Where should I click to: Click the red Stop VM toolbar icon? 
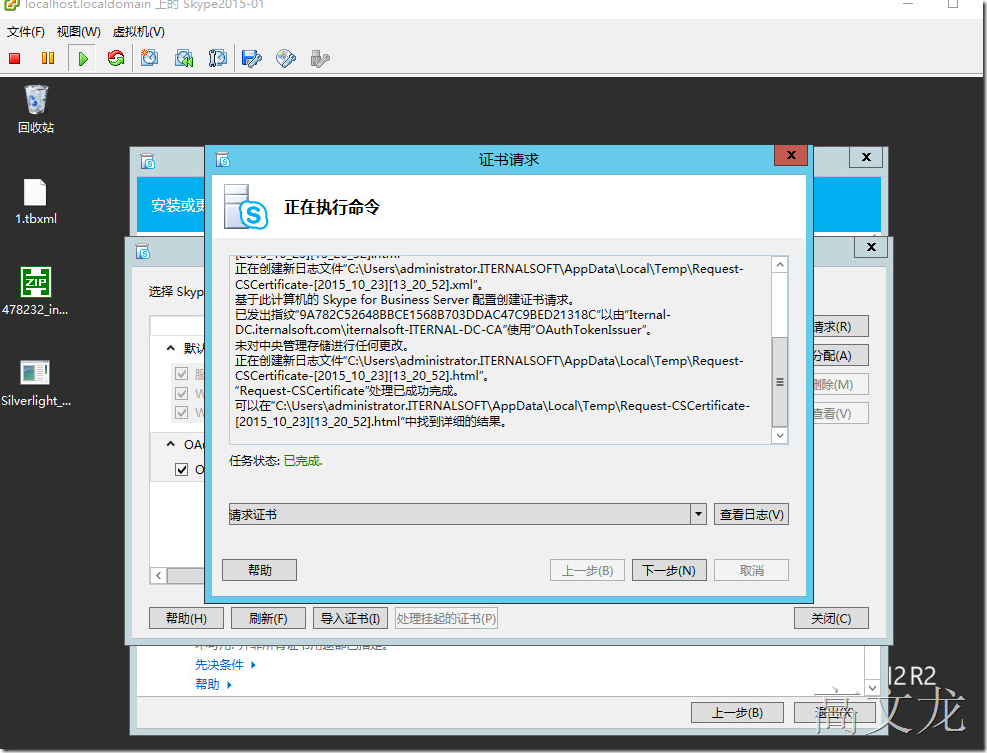(14, 59)
